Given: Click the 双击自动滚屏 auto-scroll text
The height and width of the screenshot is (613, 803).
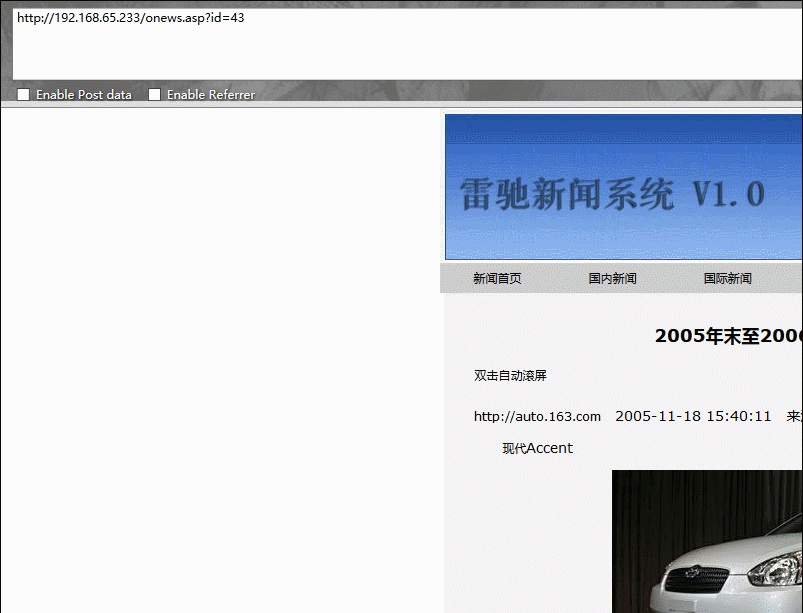Looking at the screenshot, I should [x=510, y=376].
